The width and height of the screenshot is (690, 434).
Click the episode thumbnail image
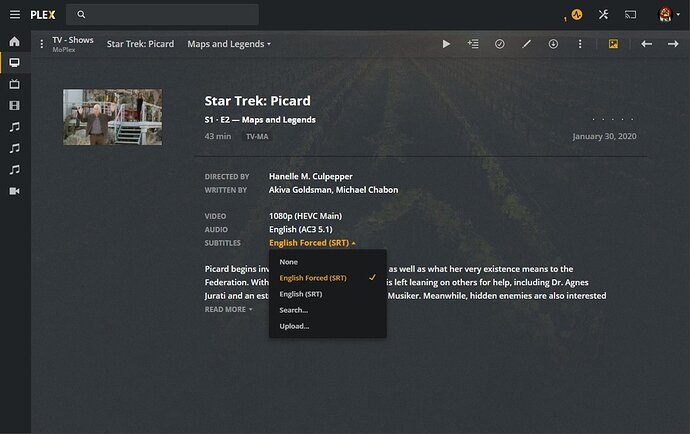[x=112, y=117]
